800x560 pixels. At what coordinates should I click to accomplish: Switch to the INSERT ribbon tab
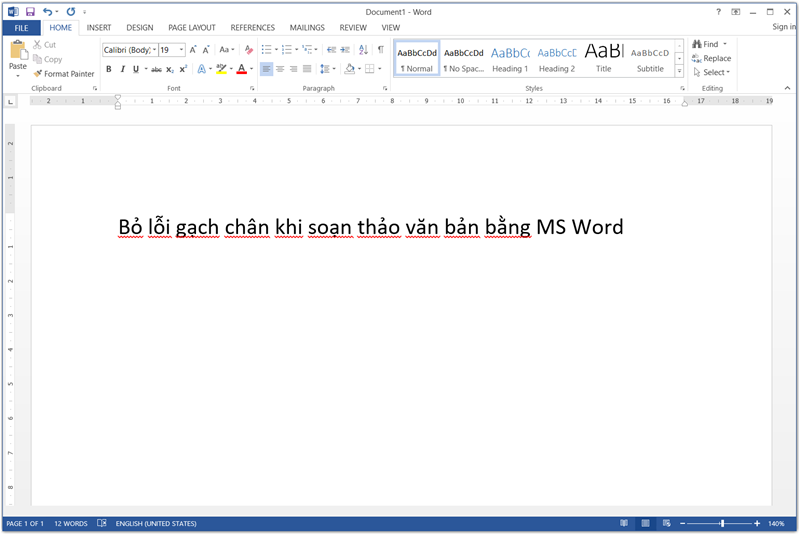pos(99,27)
